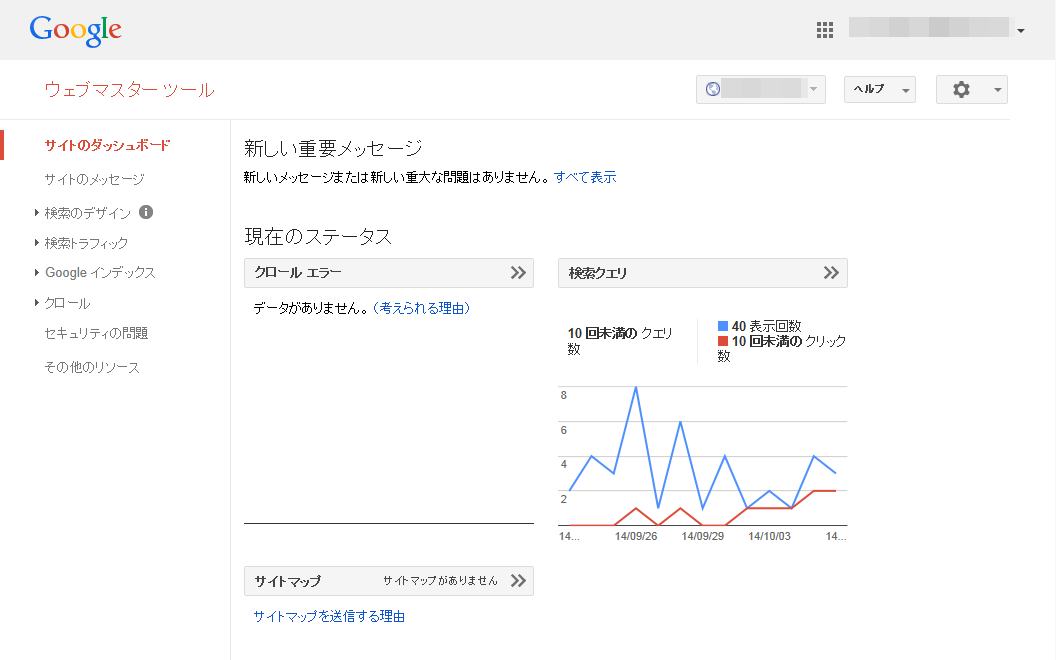The height and width of the screenshot is (660, 1056).
Task: Open セキュリティの問題 in sidebar
Action: pyautogui.click(x=96, y=333)
